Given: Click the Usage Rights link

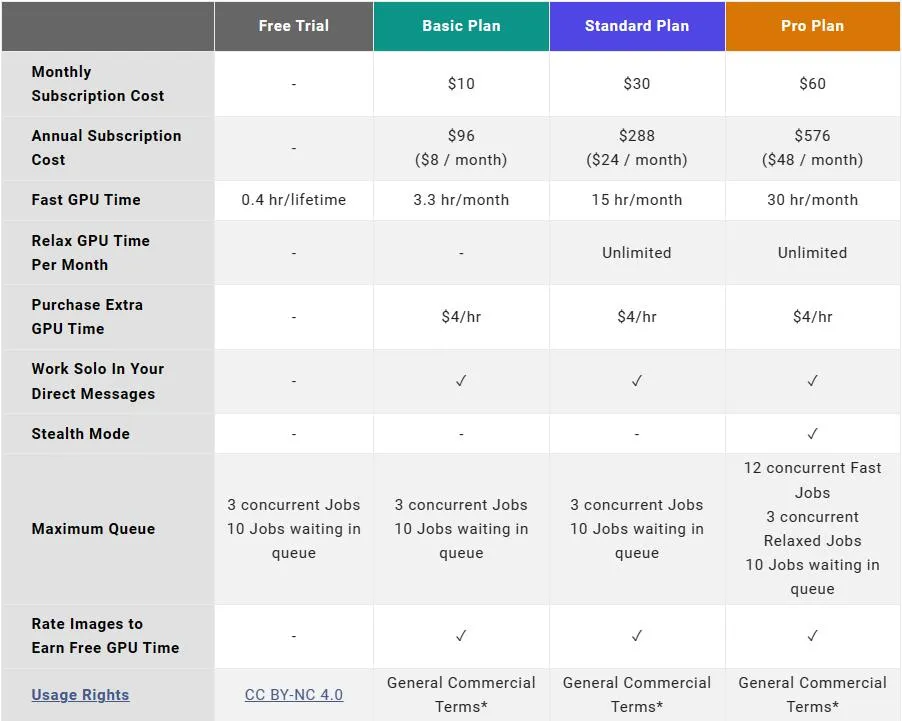Looking at the screenshot, I should (80, 695).
